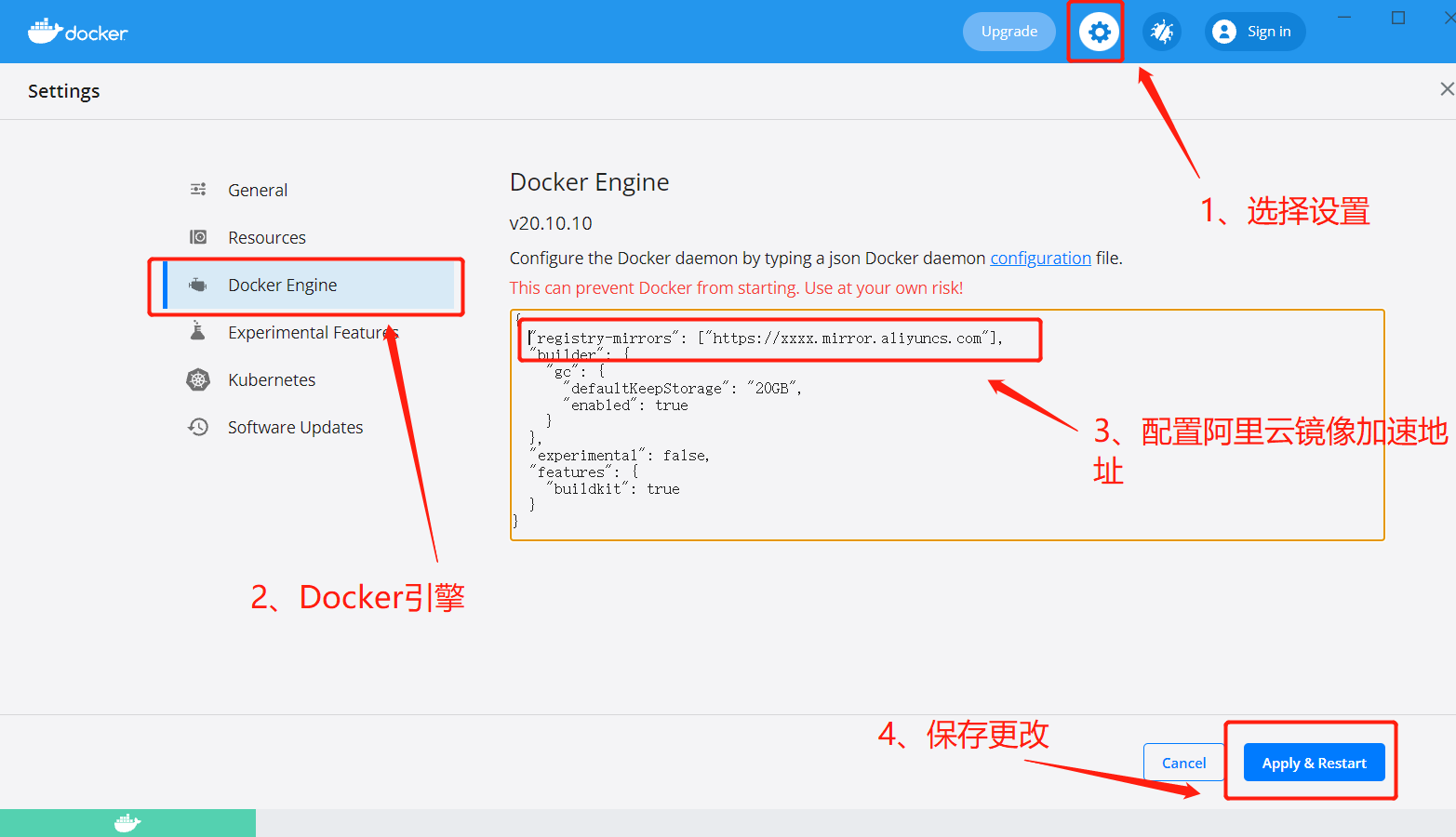The image size is (1456, 837).
Task: Click the Resources disk icon
Action: (198, 237)
